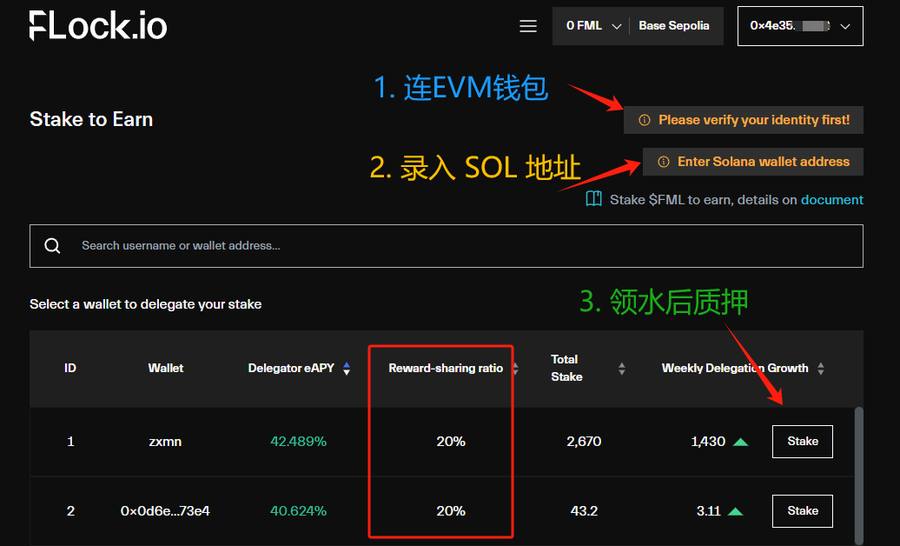Click Total Stake value 43.2

tap(584, 511)
